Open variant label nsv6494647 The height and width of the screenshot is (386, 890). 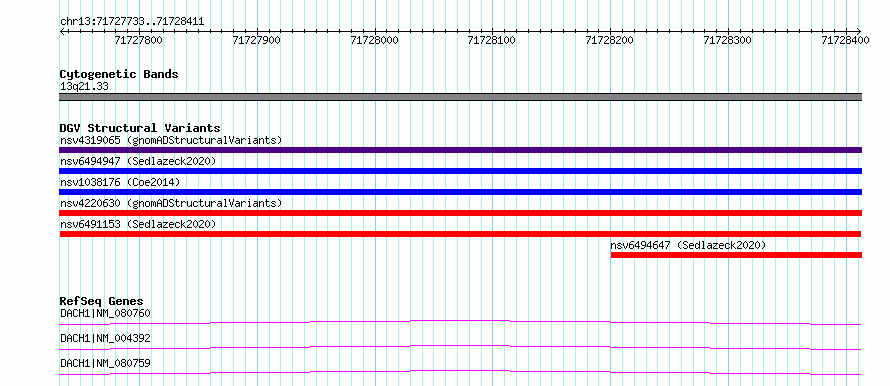pos(689,245)
